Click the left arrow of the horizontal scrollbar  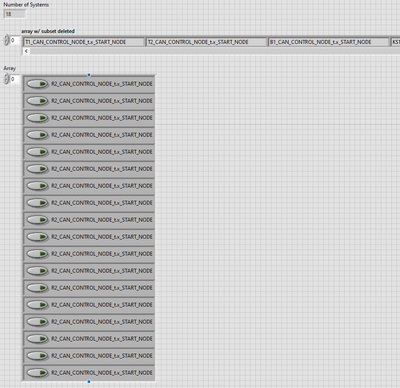pyautogui.click(x=26, y=51)
